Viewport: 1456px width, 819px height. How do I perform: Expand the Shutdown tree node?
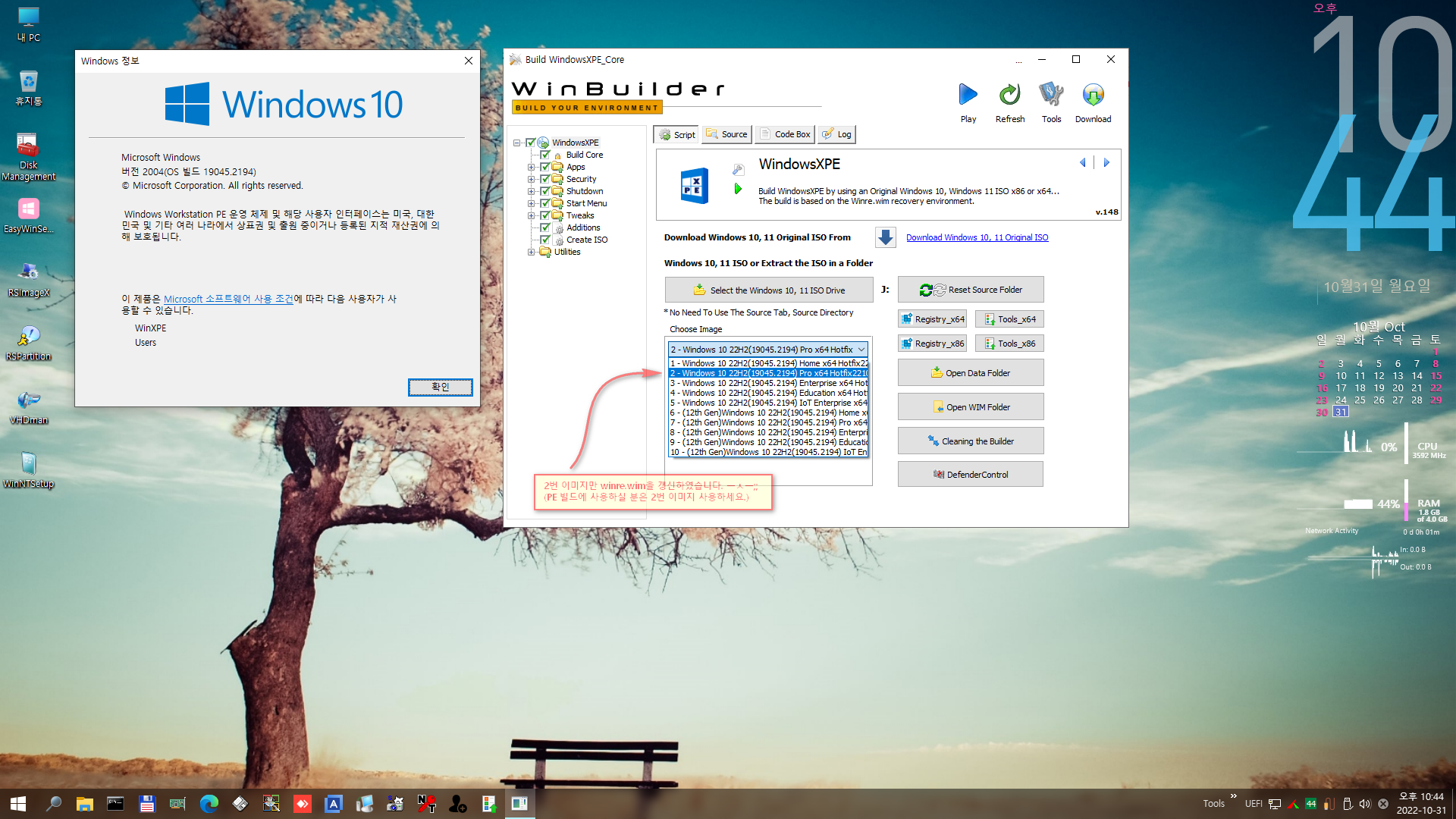coord(531,191)
